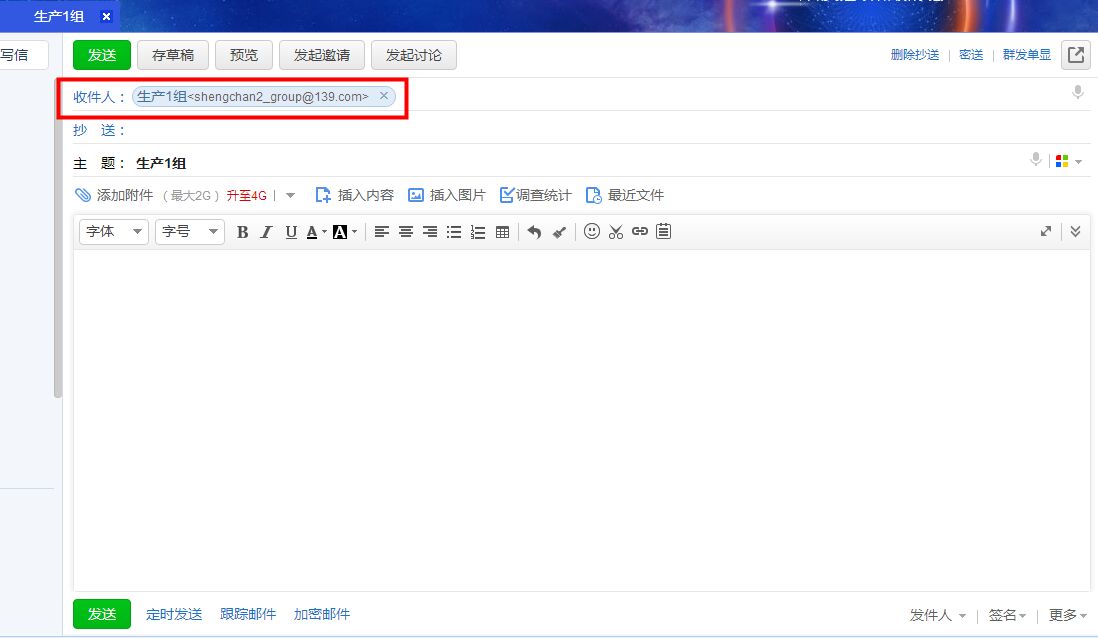Toggle italic text formatting
This screenshot has width=1098, height=638.
[x=266, y=232]
